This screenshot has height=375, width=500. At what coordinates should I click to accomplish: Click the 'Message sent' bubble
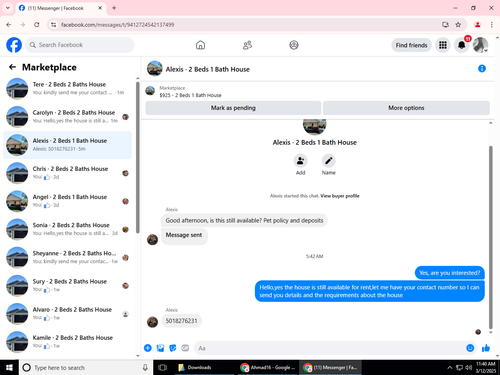[x=184, y=236]
